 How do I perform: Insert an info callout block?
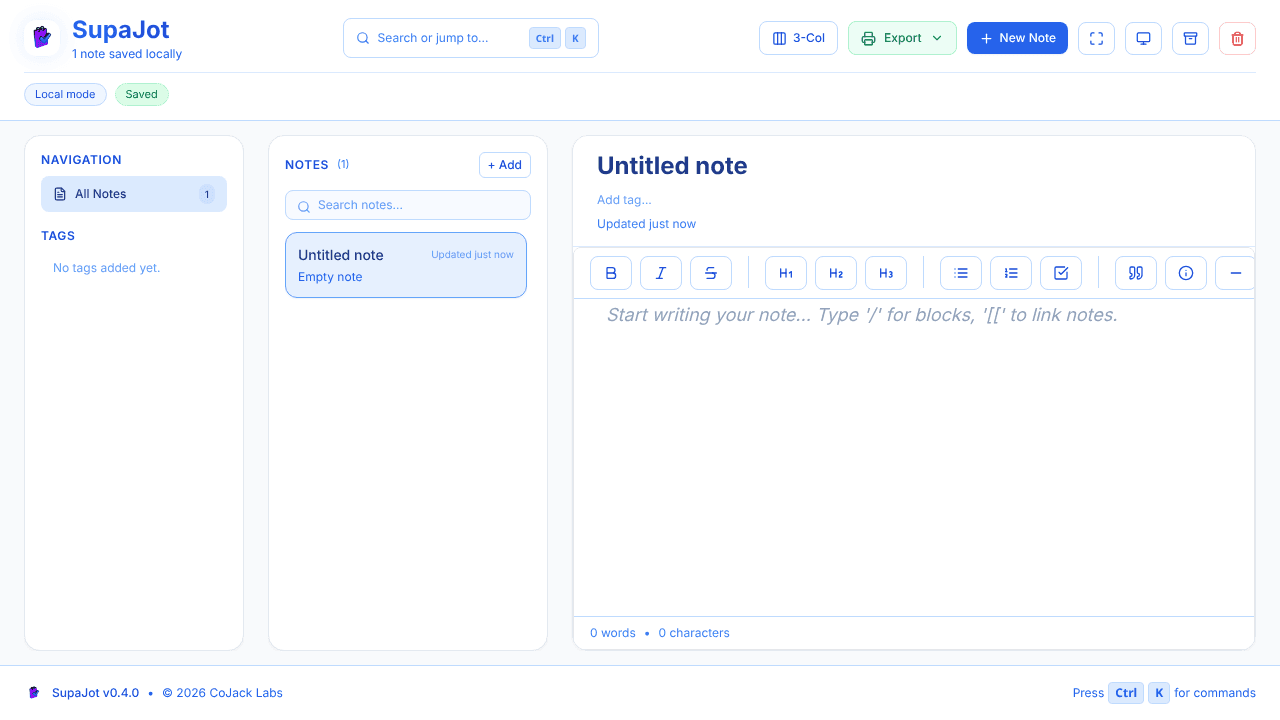(x=1186, y=273)
